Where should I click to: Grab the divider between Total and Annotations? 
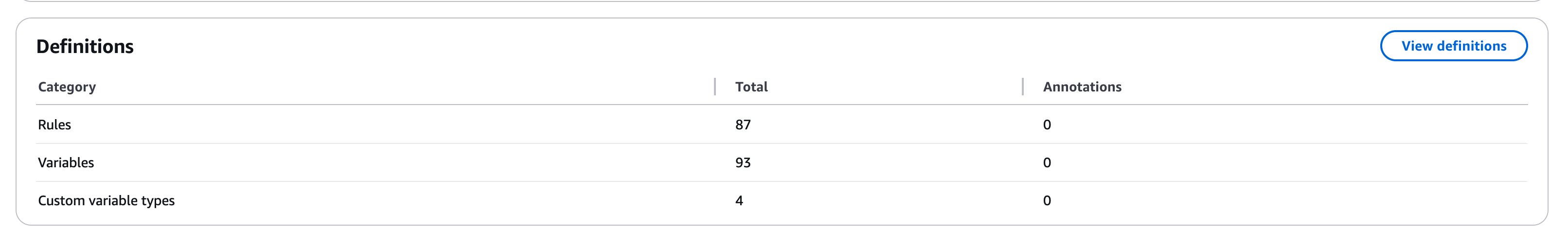pos(1023,87)
